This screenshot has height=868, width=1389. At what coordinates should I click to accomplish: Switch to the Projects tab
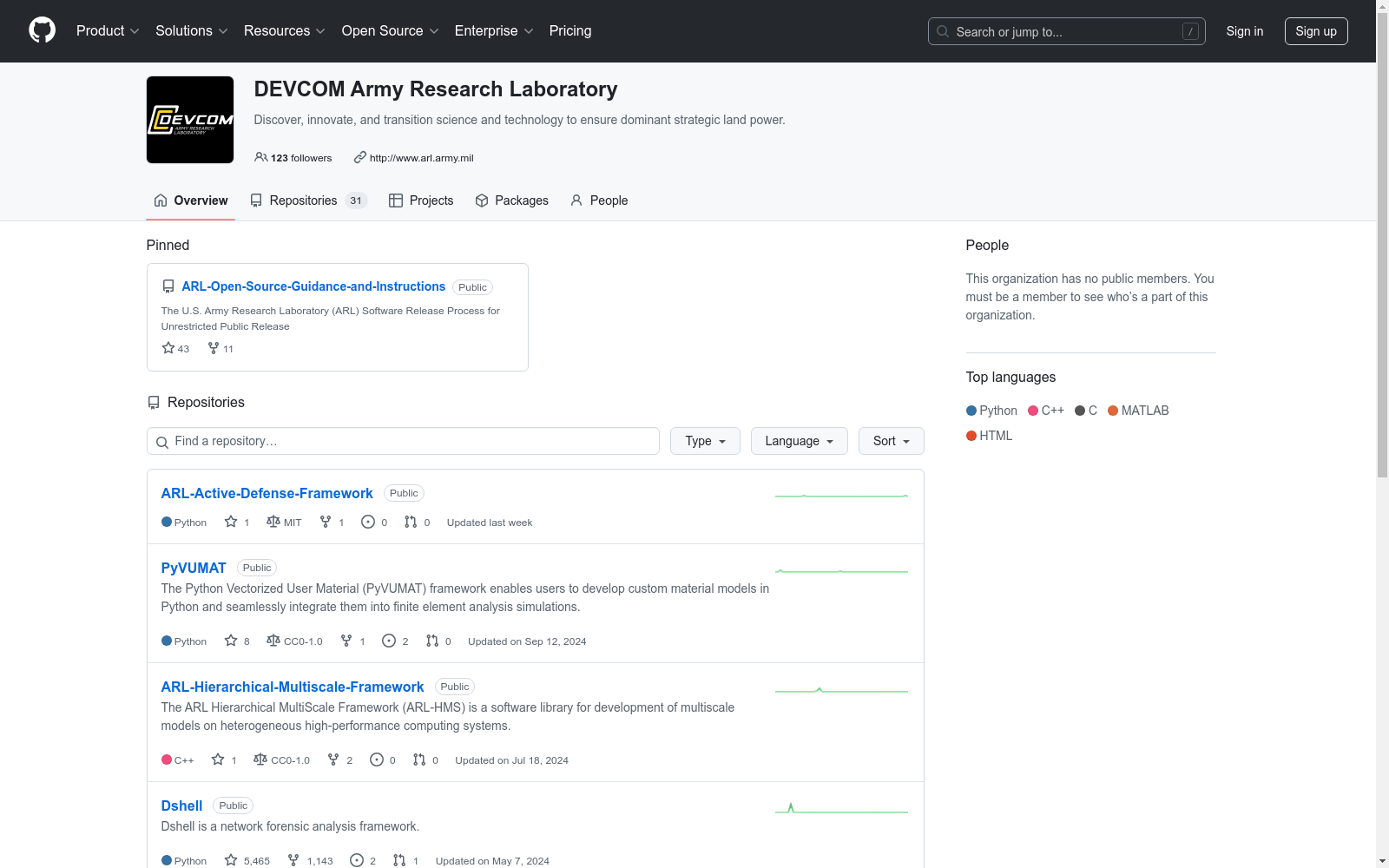pyautogui.click(x=421, y=201)
